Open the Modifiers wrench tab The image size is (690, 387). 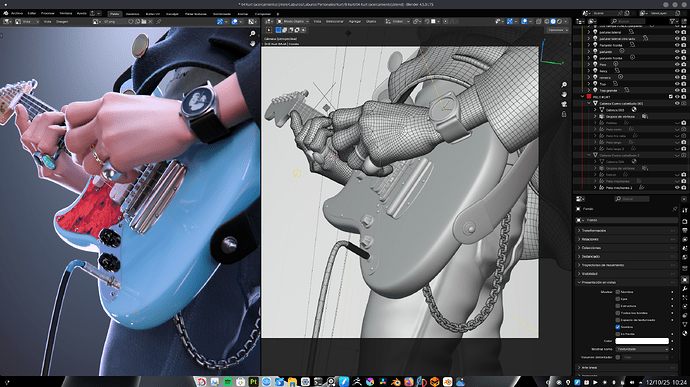(685, 289)
